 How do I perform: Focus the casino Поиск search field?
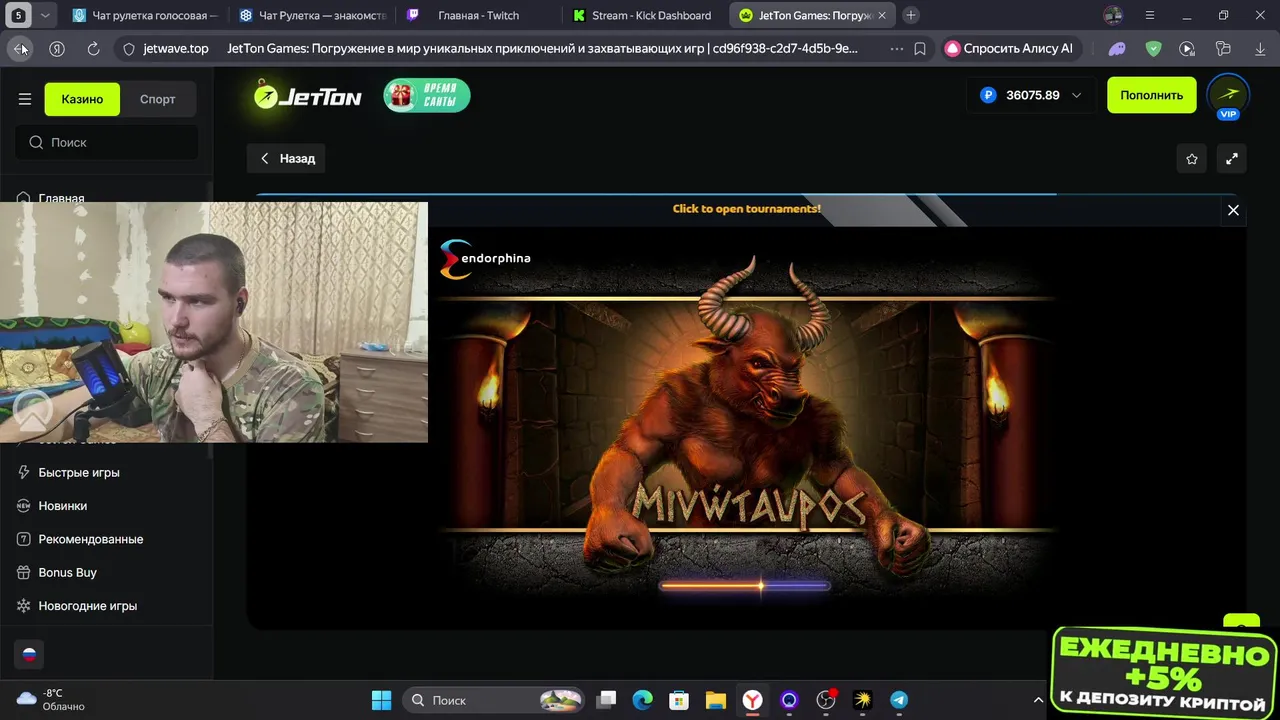(107, 142)
